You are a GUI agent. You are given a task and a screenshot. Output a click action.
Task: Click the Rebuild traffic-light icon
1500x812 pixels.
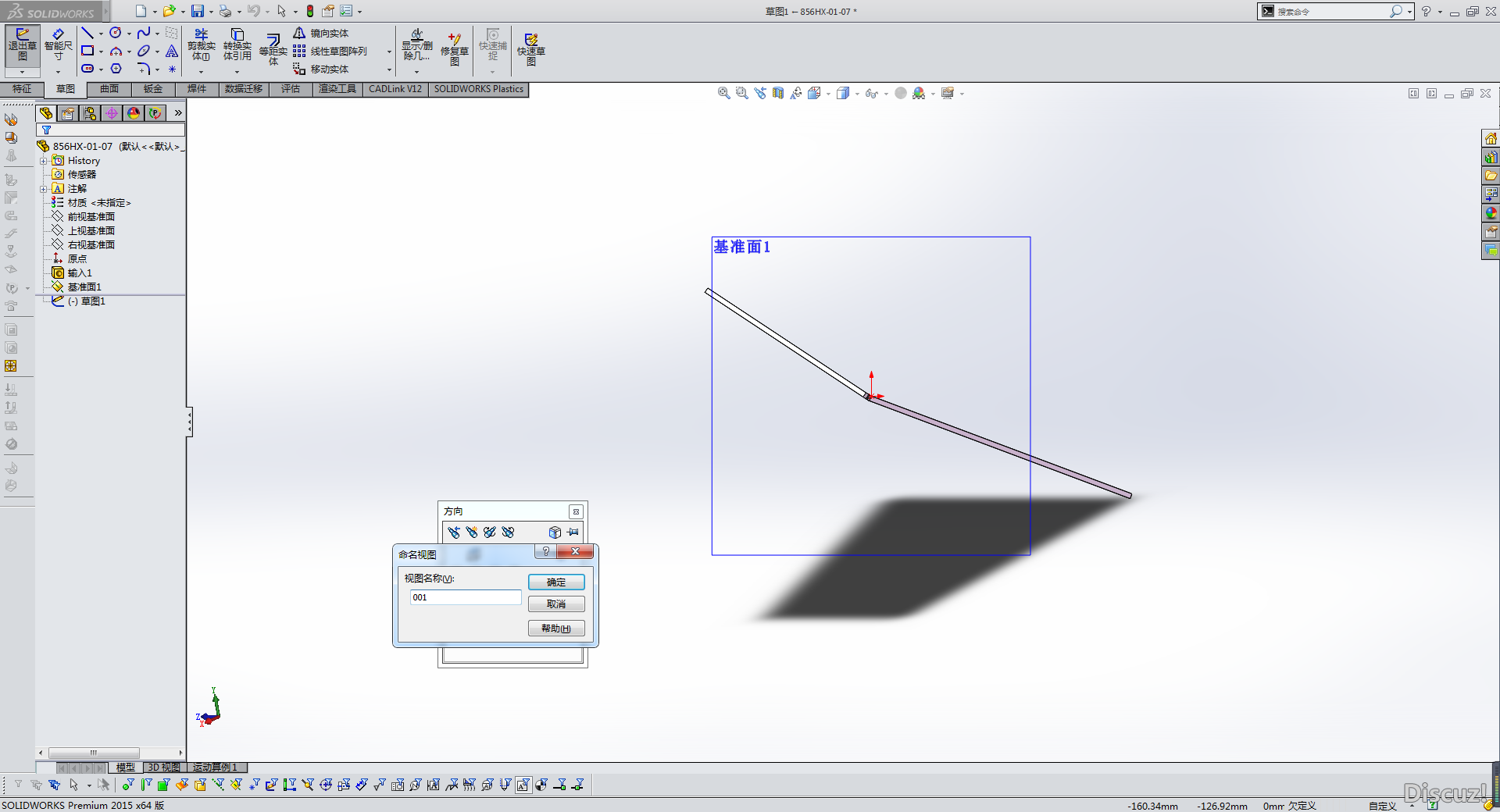[x=310, y=11]
